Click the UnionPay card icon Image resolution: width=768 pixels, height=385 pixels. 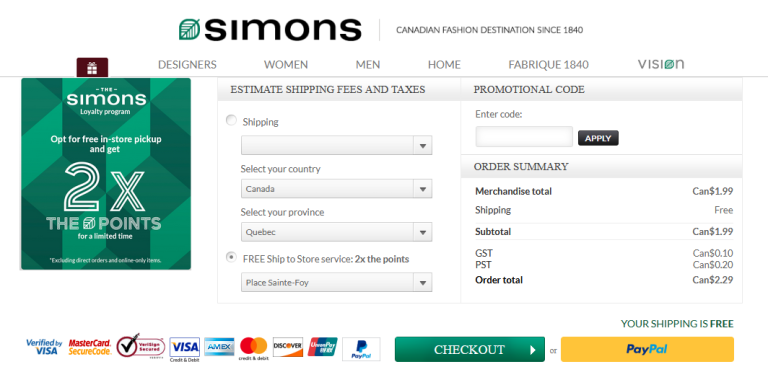pos(322,347)
